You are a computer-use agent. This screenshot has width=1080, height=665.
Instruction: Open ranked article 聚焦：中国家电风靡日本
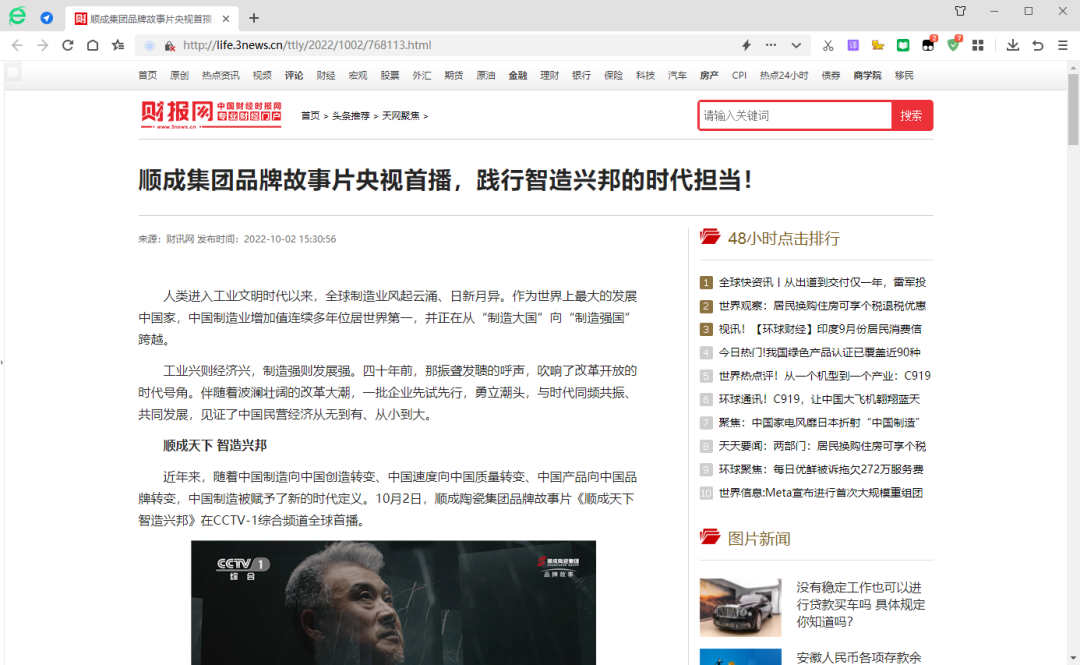click(x=819, y=423)
